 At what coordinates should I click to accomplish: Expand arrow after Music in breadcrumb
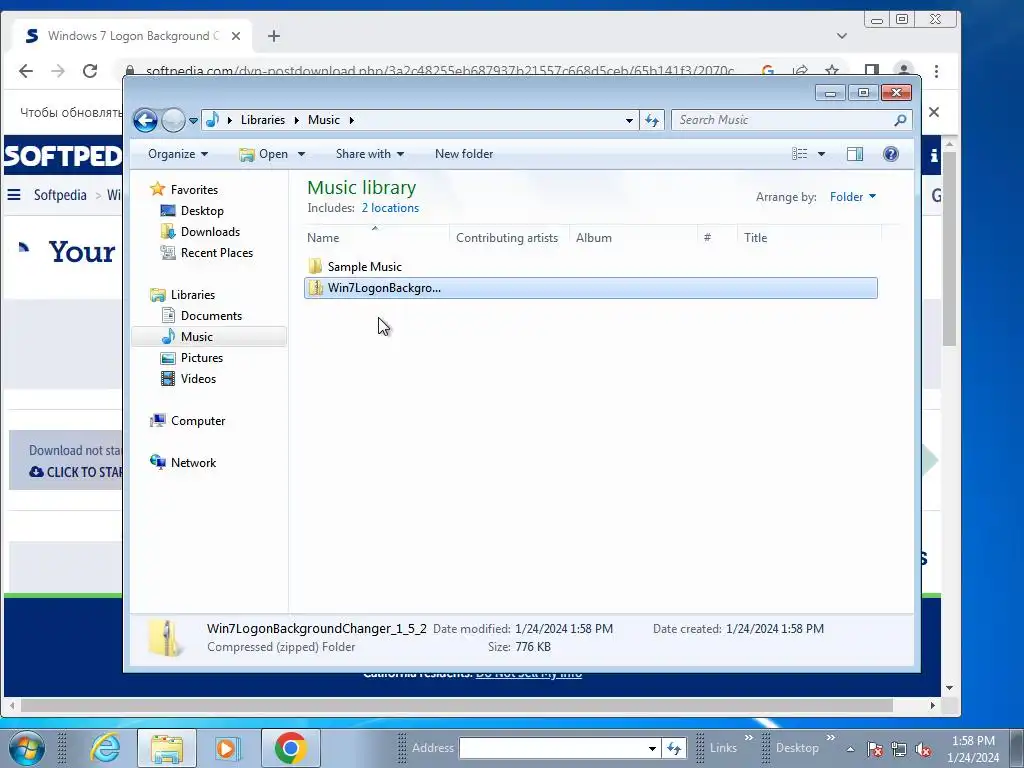(x=351, y=120)
